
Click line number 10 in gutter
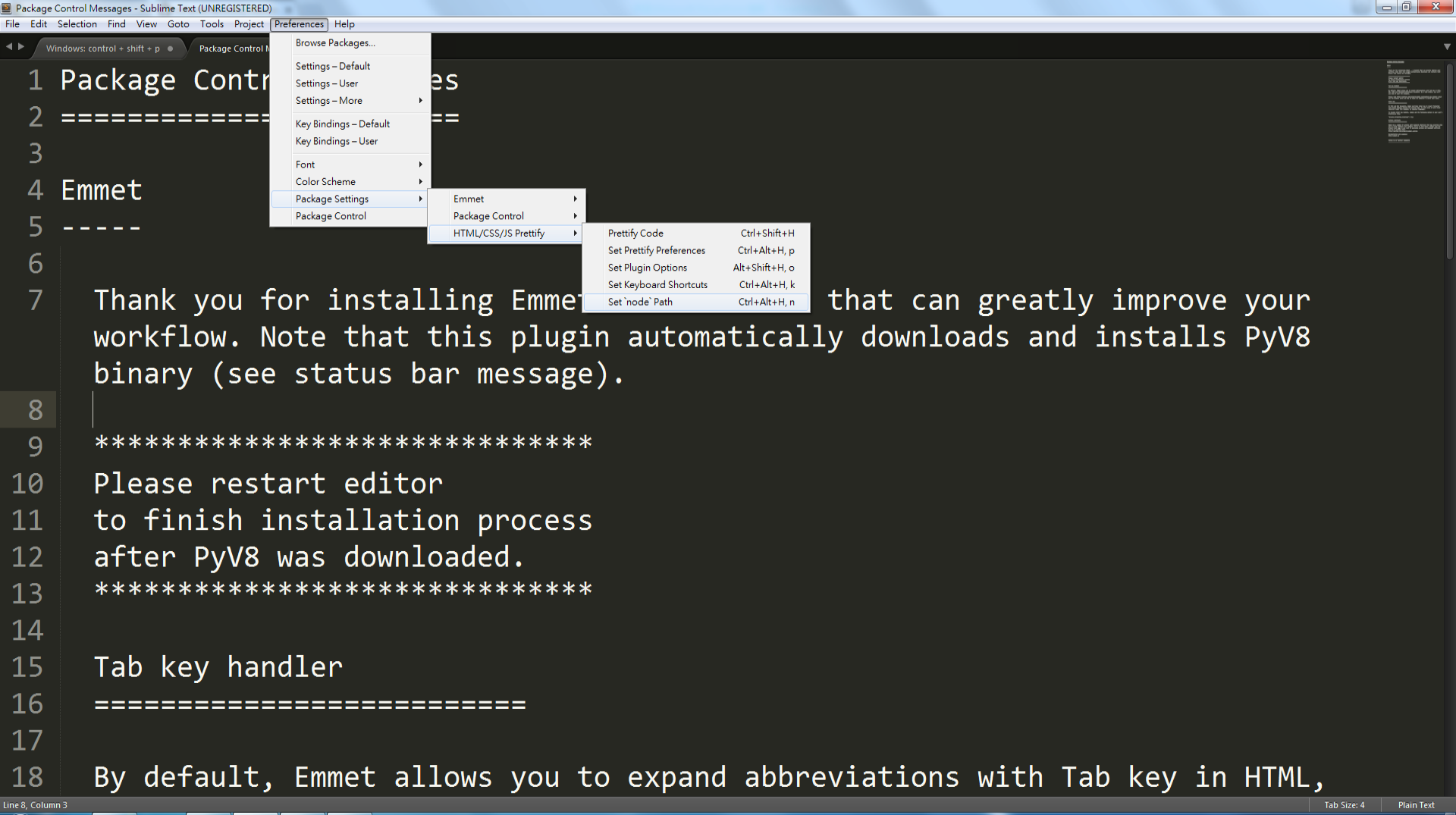[27, 484]
